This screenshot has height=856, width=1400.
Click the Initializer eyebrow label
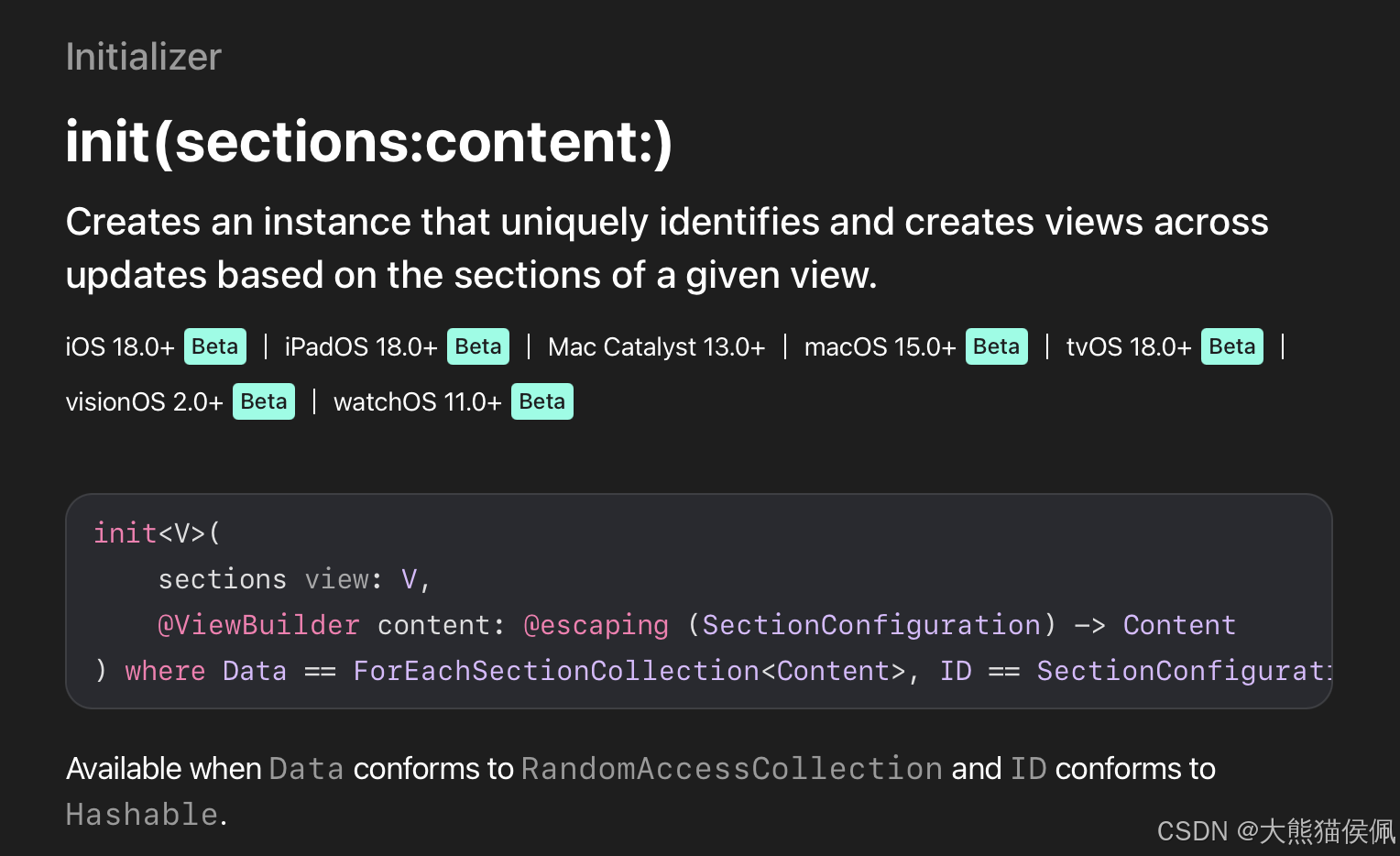(143, 57)
